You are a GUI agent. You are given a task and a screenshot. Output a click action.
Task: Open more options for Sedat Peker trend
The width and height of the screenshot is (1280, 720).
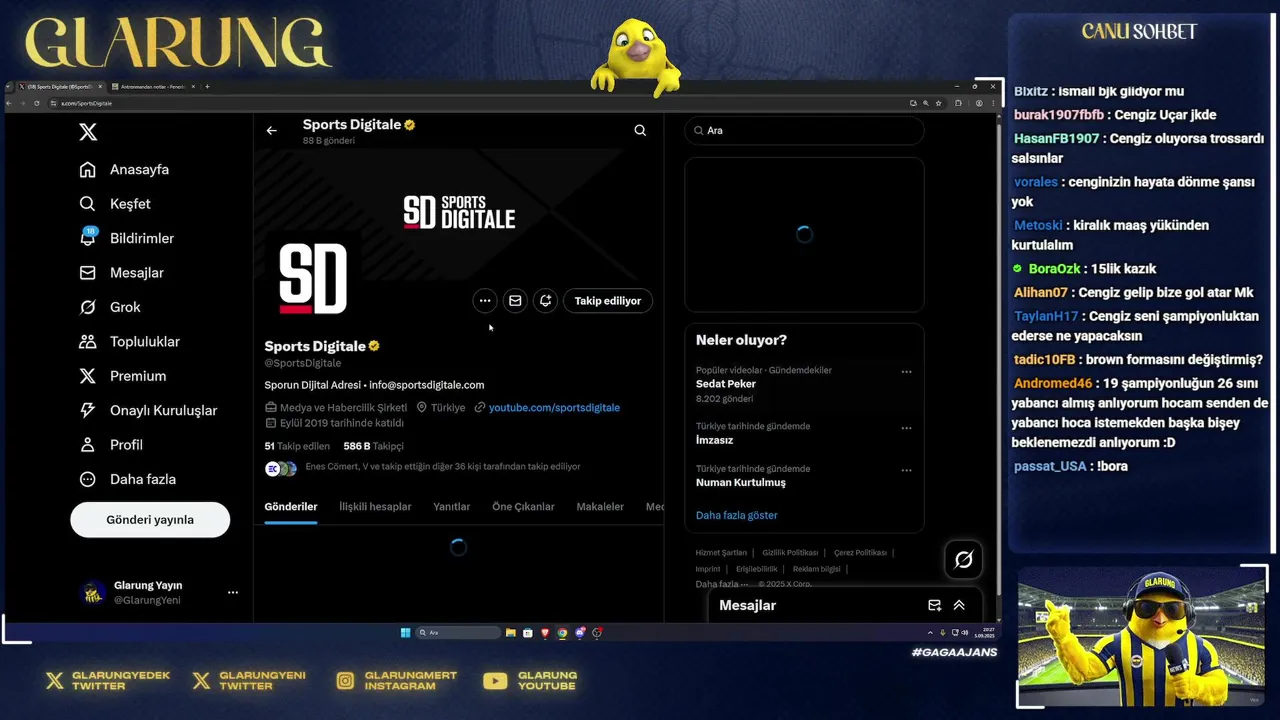coord(906,372)
